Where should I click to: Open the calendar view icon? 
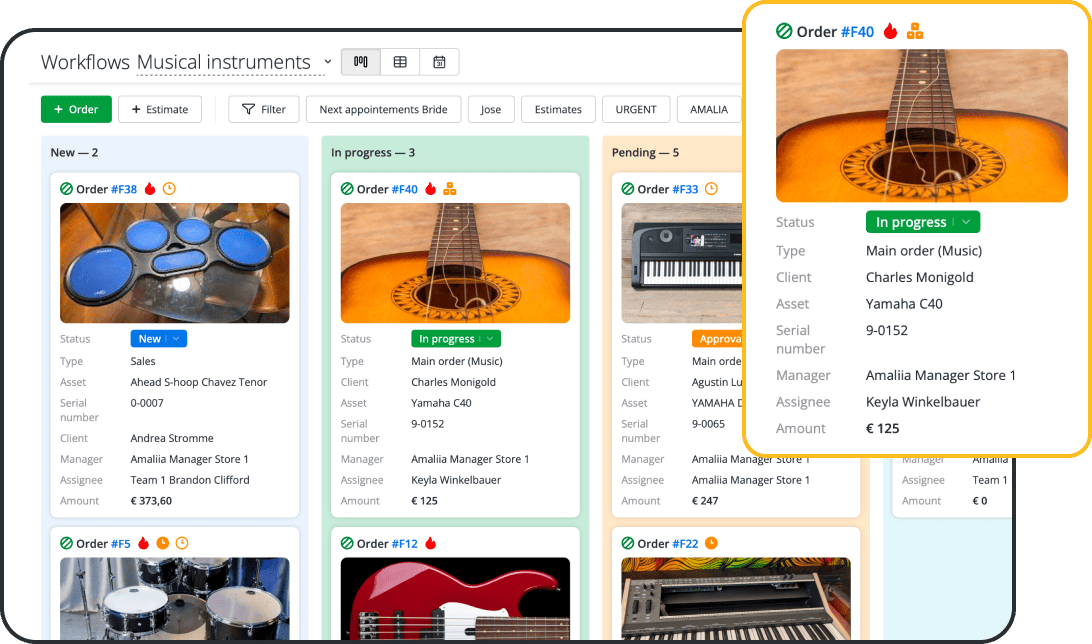click(439, 61)
